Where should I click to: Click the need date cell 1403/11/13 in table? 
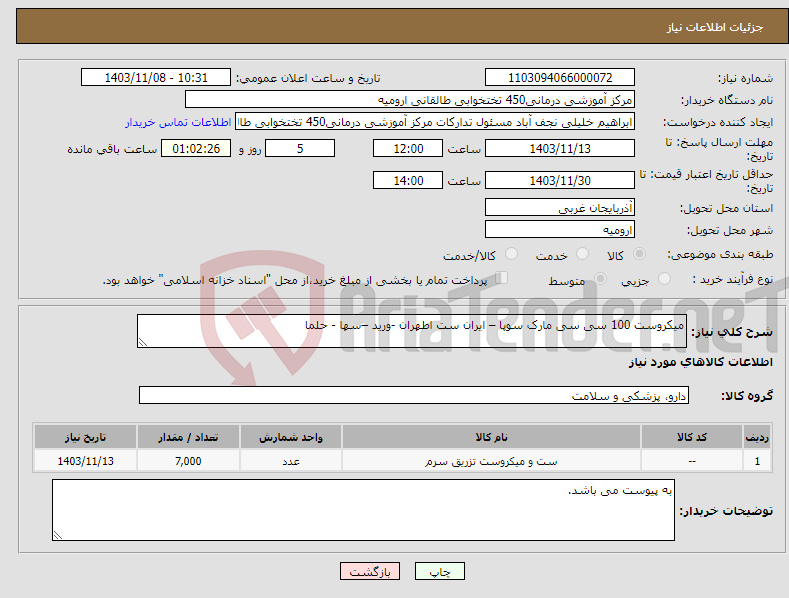(86, 461)
